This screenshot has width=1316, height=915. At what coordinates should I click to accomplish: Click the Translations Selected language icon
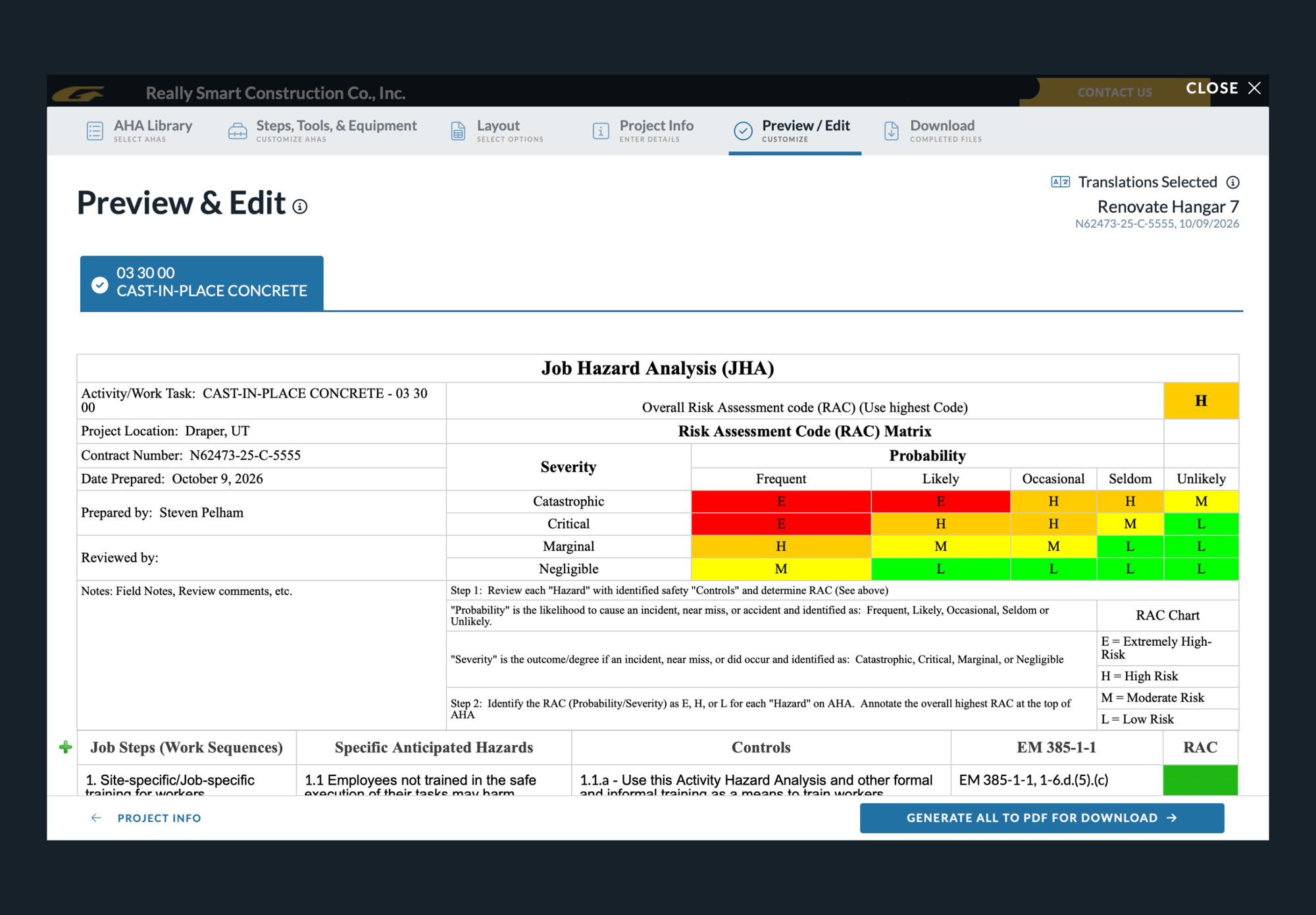pyautogui.click(x=1060, y=182)
